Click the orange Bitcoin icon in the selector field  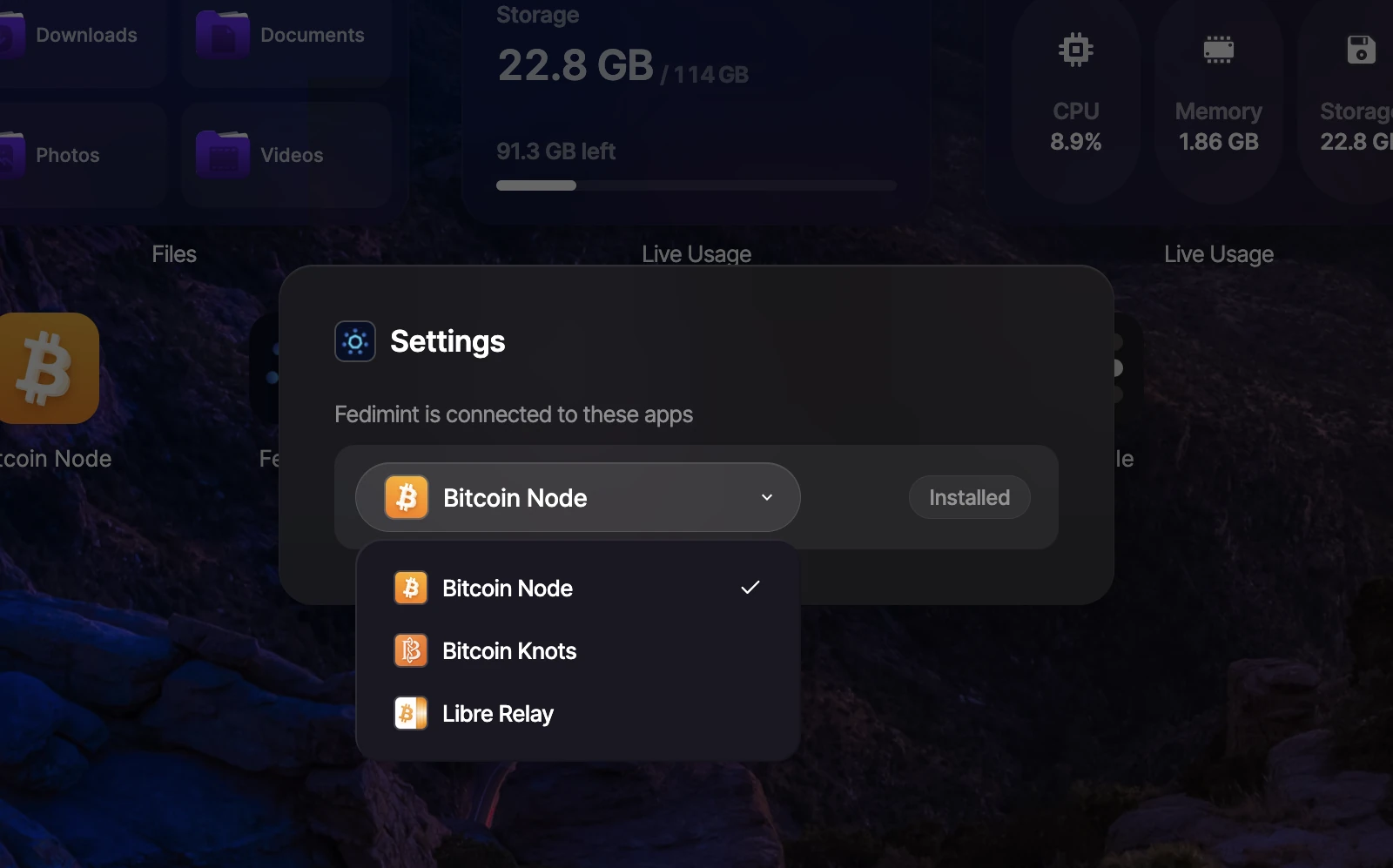pyautogui.click(x=407, y=496)
